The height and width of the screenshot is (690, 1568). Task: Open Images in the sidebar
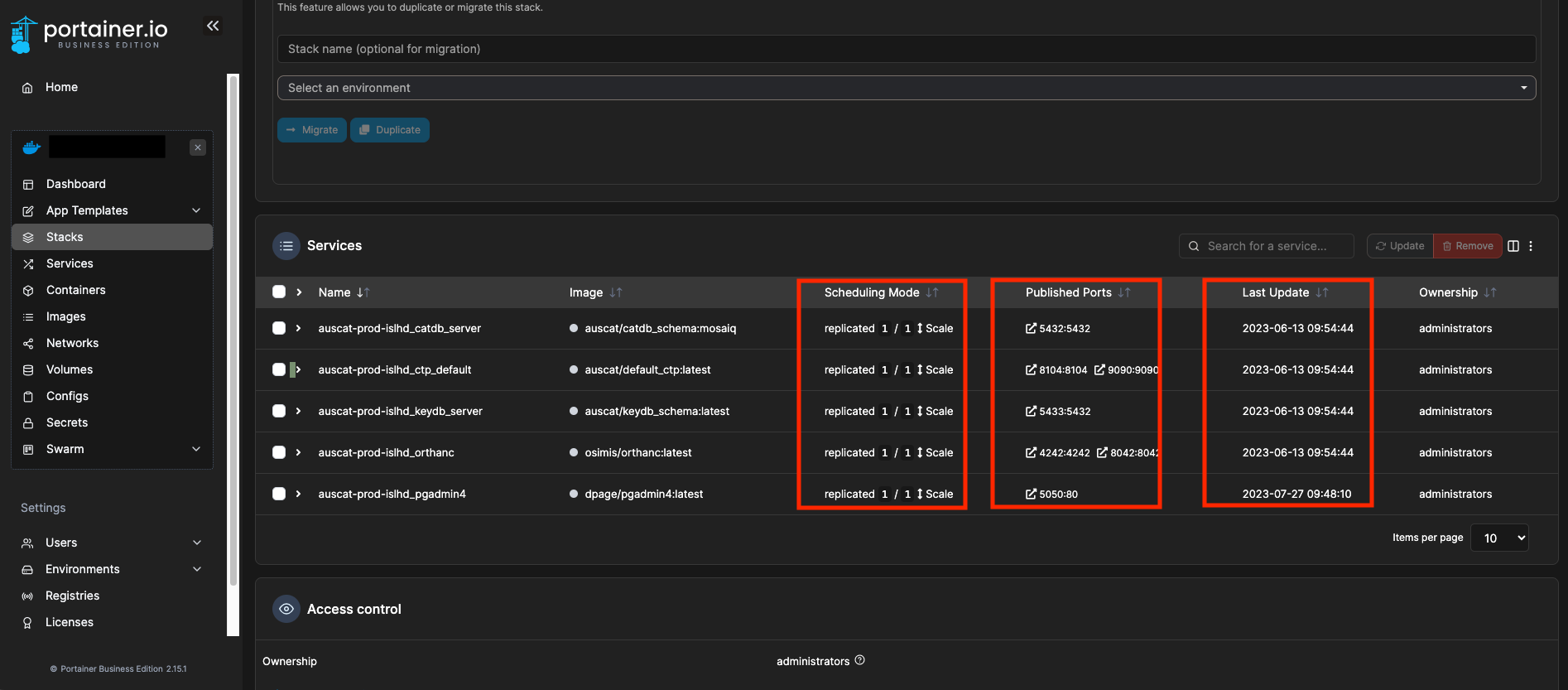(112, 316)
